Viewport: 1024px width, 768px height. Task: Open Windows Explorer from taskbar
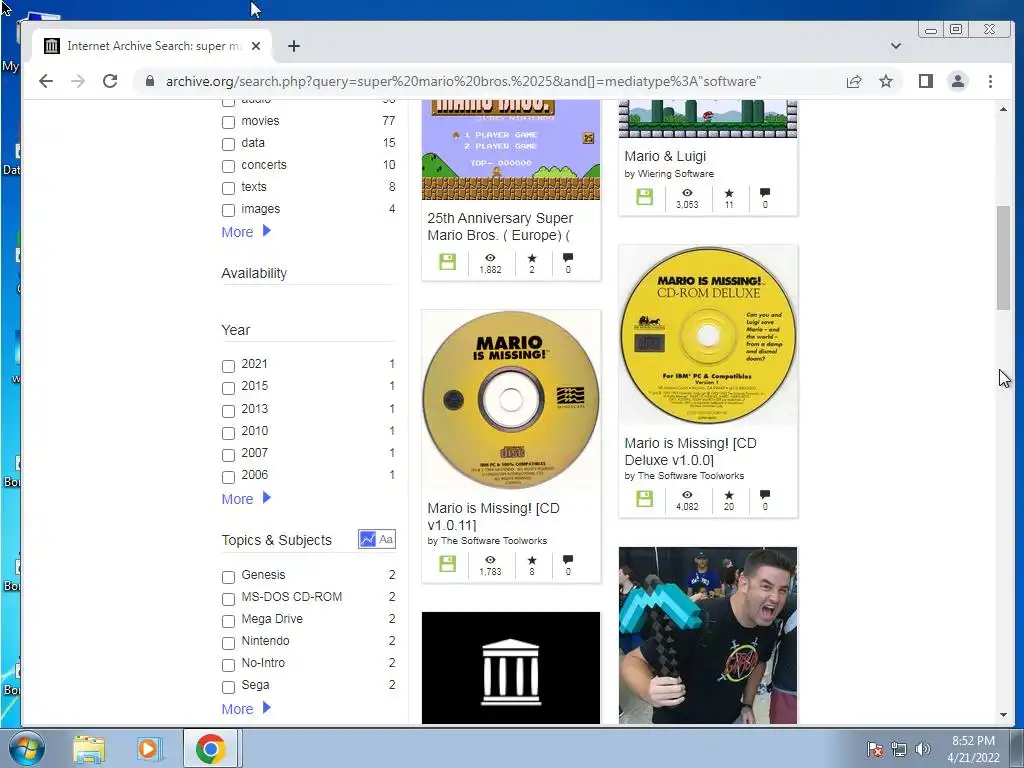point(89,748)
